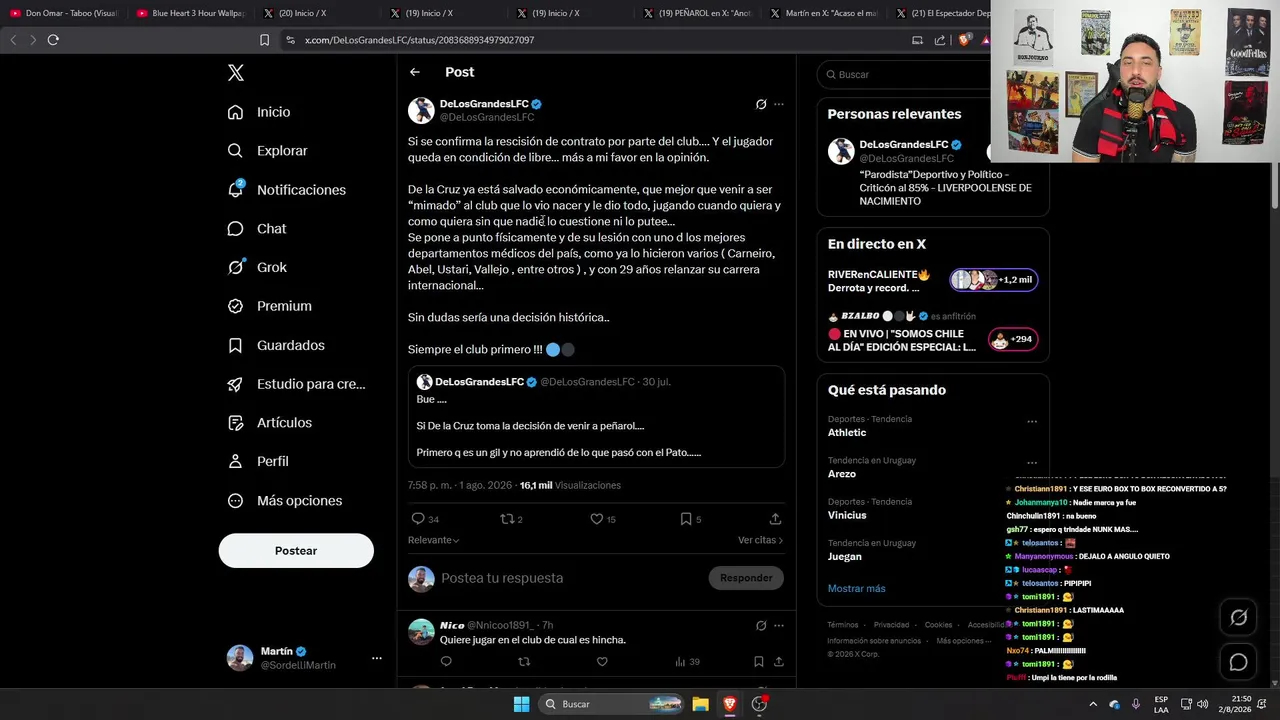Open Notificaciones in the sidebar
1280x720 pixels.
(286, 190)
